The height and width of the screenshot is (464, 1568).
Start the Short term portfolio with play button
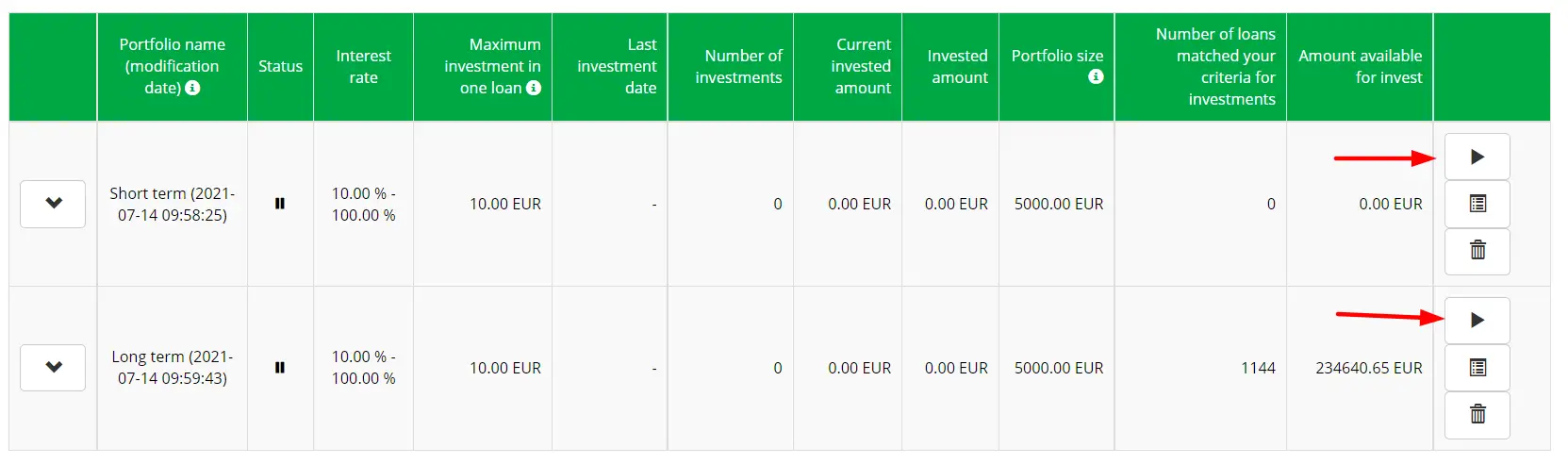pos(1477,157)
